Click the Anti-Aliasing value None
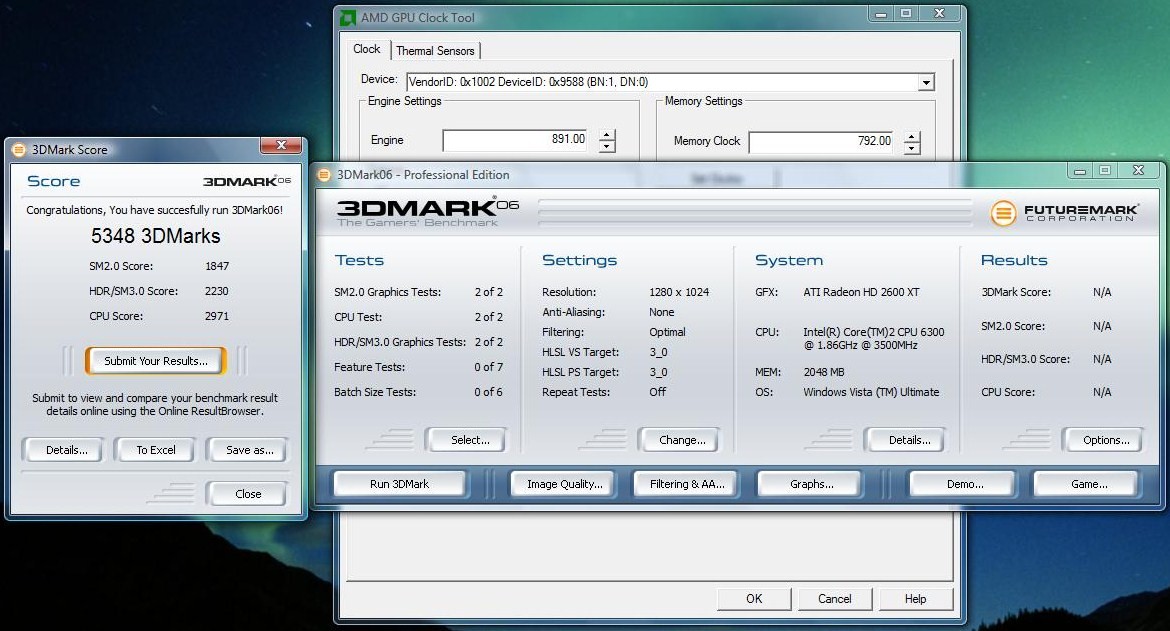1170x631 pixels. point(661,313)
